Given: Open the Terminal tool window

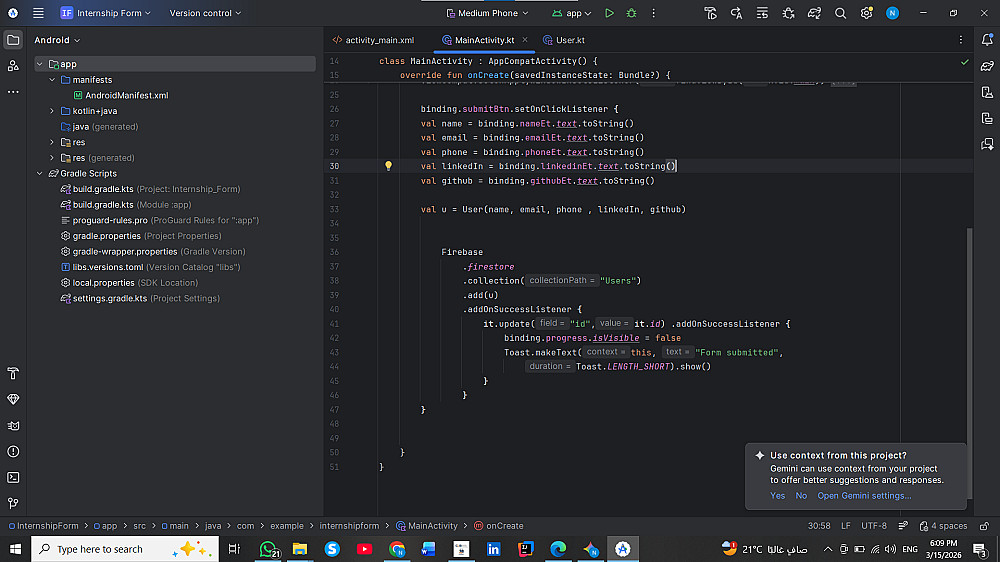Looking at the screenshot, I should tap(13, 477).
